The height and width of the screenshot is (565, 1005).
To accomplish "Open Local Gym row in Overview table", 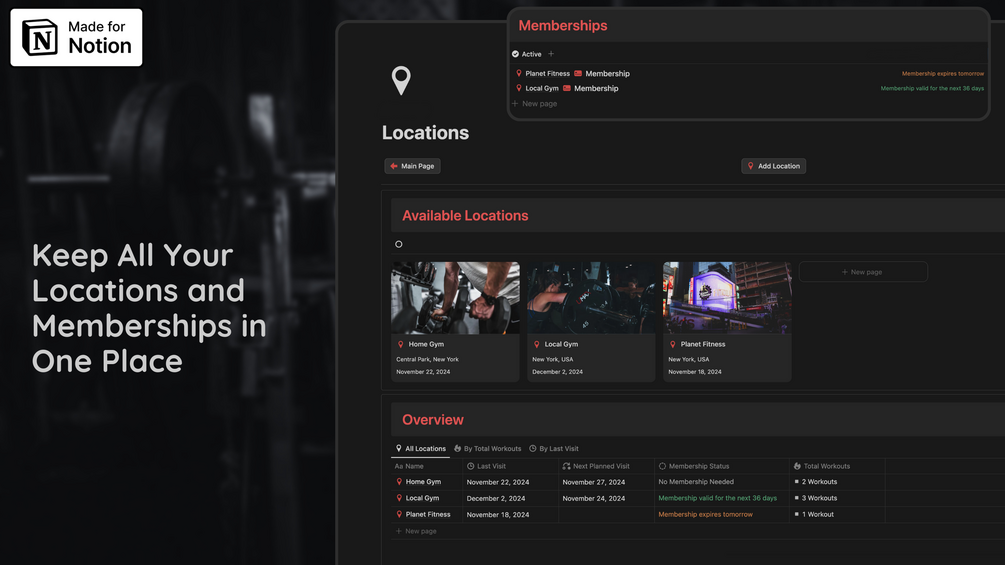I will [422, 498].
